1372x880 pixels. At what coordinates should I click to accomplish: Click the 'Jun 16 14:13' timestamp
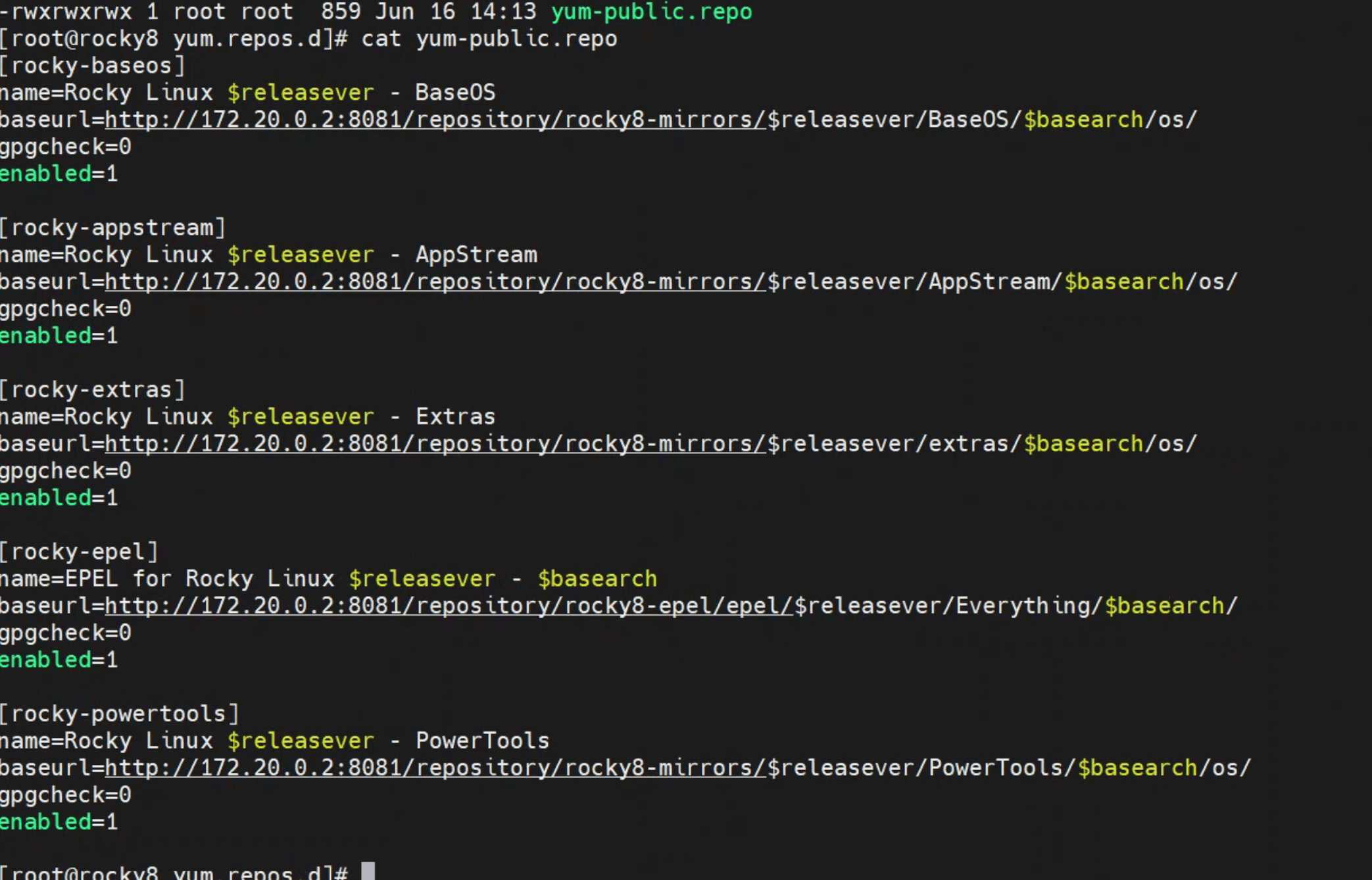coord(455,12)
